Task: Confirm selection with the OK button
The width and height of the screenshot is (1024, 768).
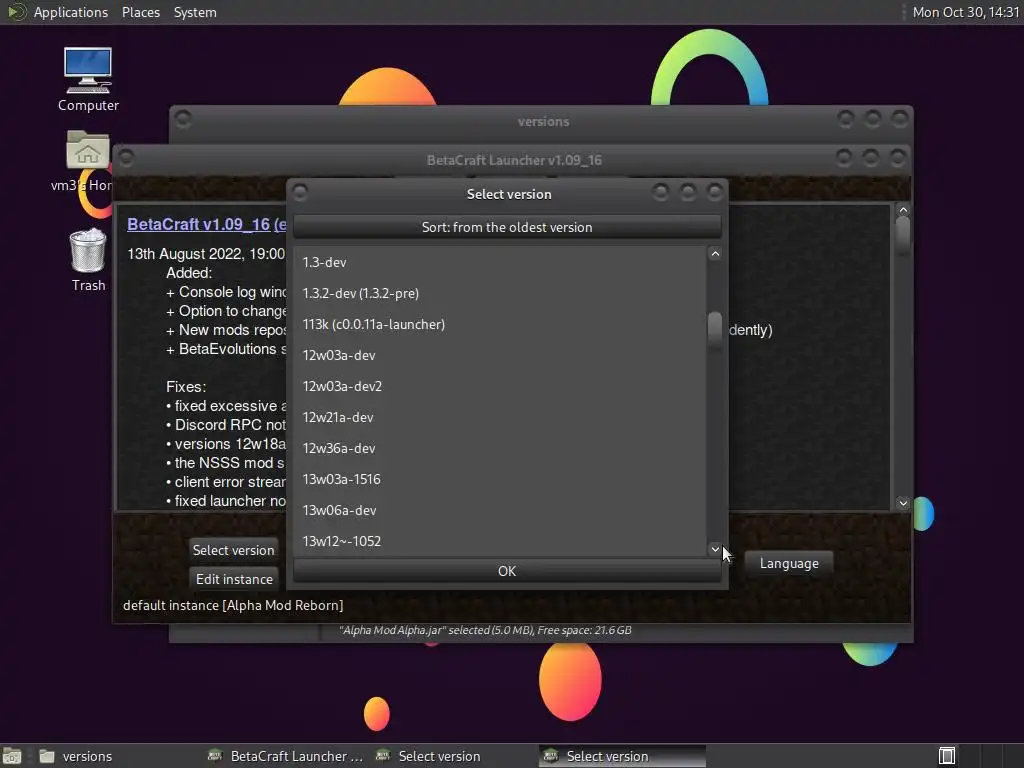Action: [507, 571]
